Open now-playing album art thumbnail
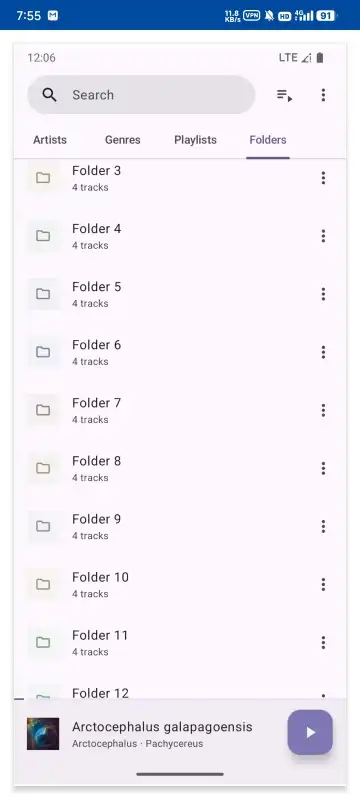Image resolution: width=360 pixels, height=800 pixels. tap(43, 734)
